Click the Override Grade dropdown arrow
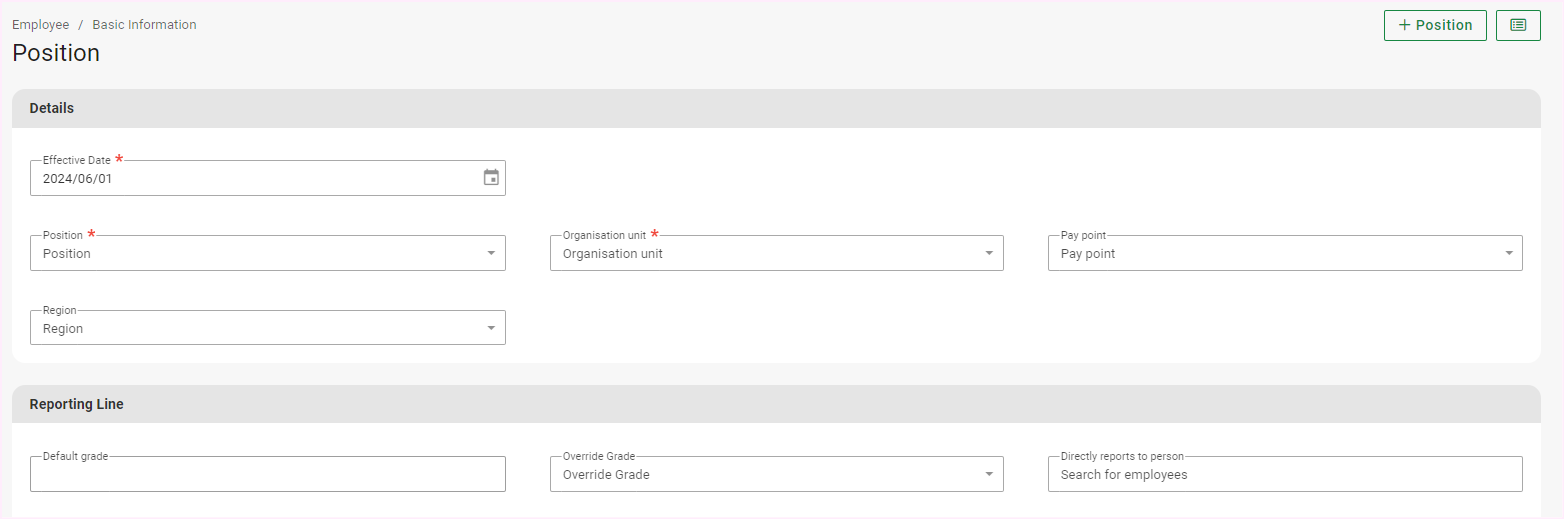The width and height of the screenshot is (1564, 519). pos(989,474)
